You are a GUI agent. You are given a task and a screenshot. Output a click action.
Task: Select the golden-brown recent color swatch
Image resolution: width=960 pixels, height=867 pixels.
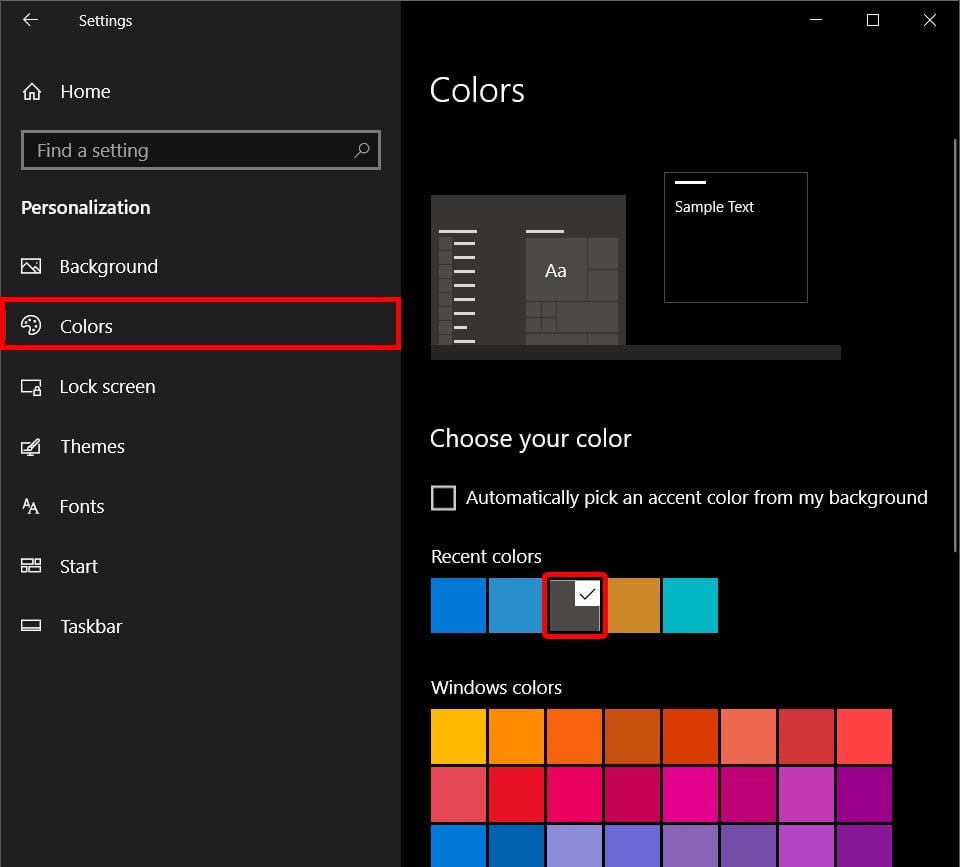[x=632, y=606]
